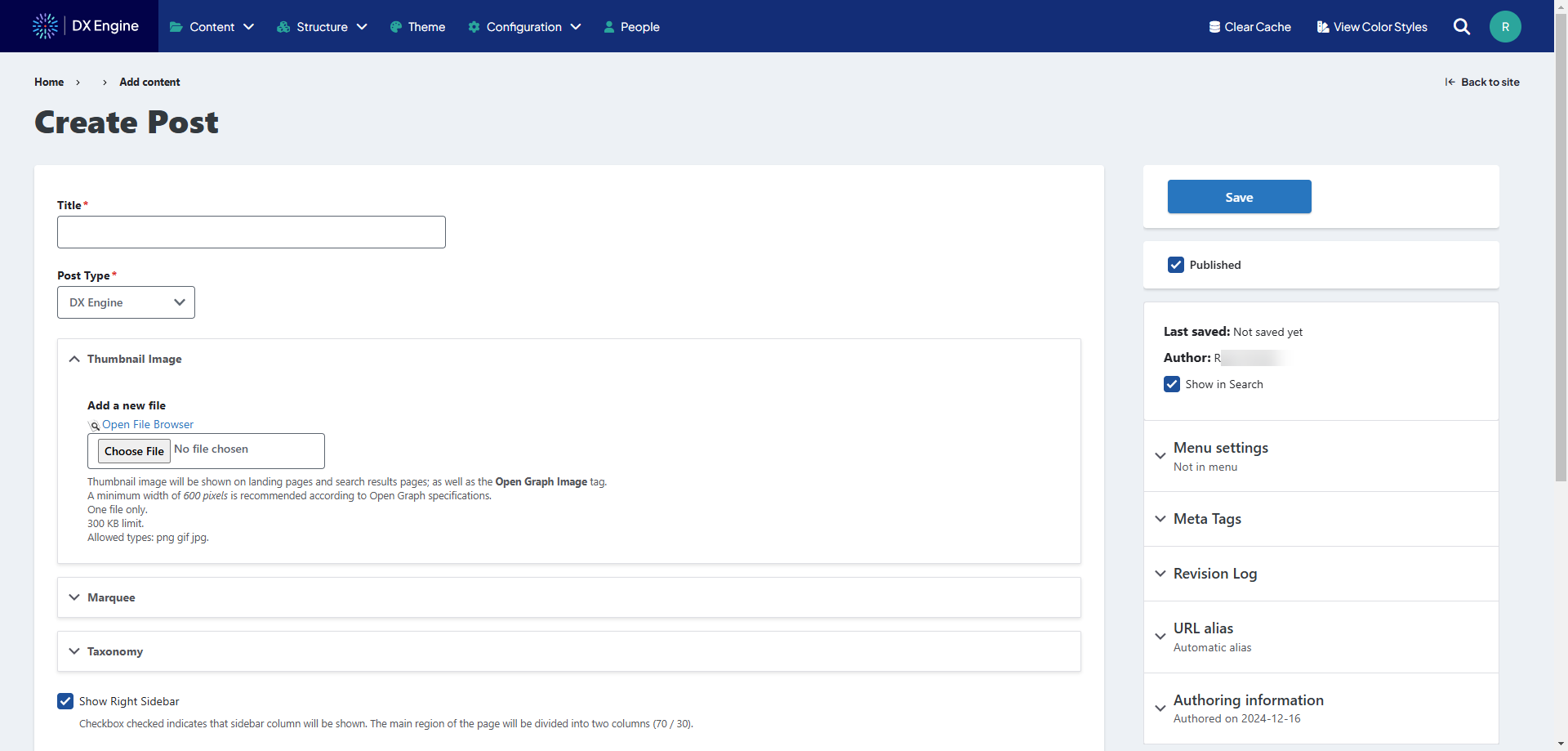Screen dimensions: 1568x751
Task: Uncheck Show Right Sidebar
Action: [65, 701]
